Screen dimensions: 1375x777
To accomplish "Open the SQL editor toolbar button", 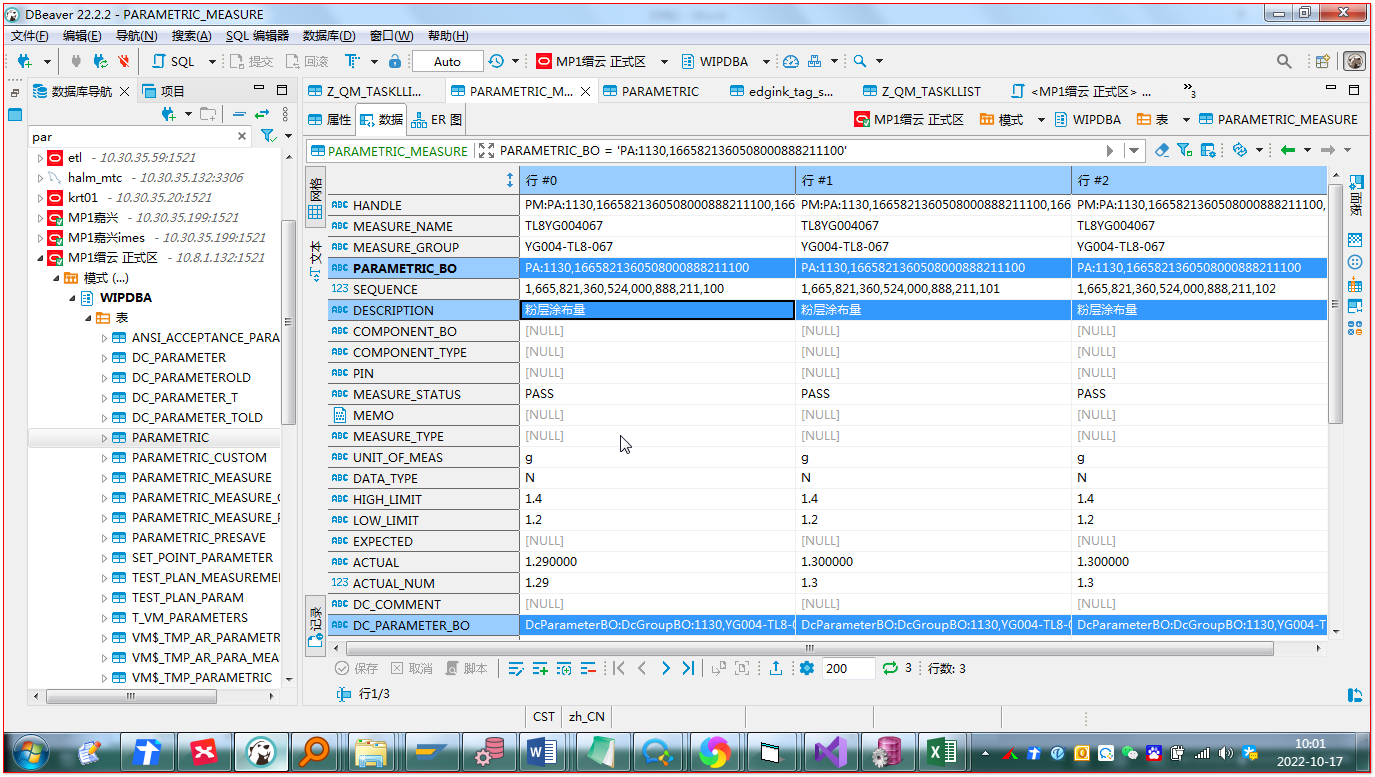I will click(174, 61).
